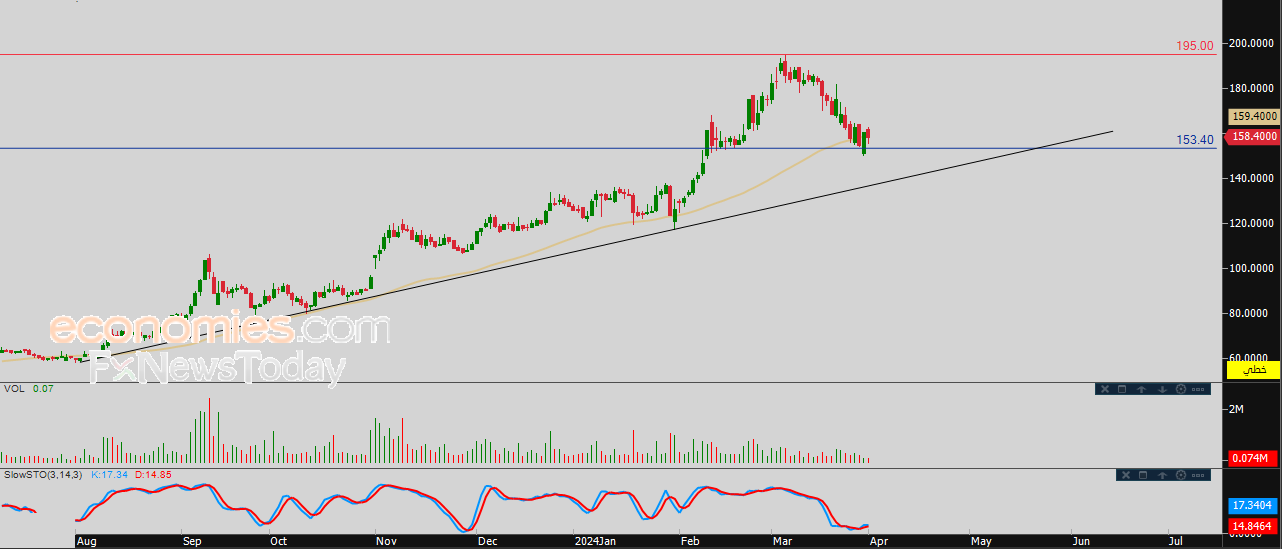
Task: Select the 195.00 resistance line label
Action: [1195, 46]
